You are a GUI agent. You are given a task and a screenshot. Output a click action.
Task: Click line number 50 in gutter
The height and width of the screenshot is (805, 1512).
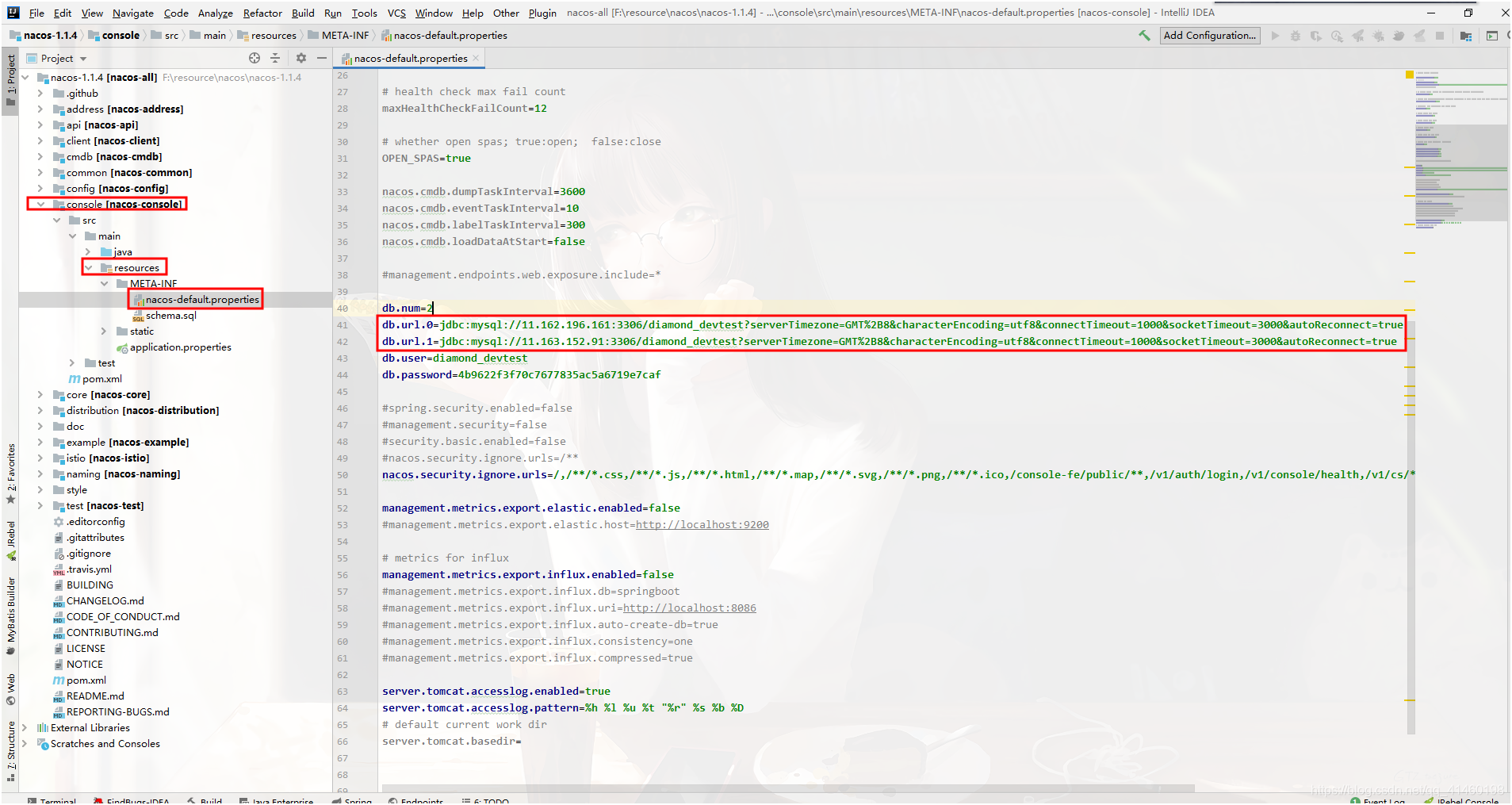(343, 474)
